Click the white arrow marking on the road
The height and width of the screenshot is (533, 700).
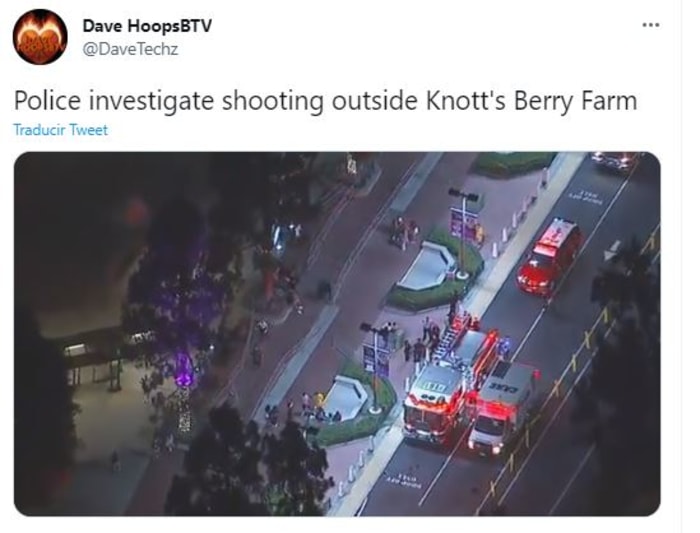pos(613,250)
